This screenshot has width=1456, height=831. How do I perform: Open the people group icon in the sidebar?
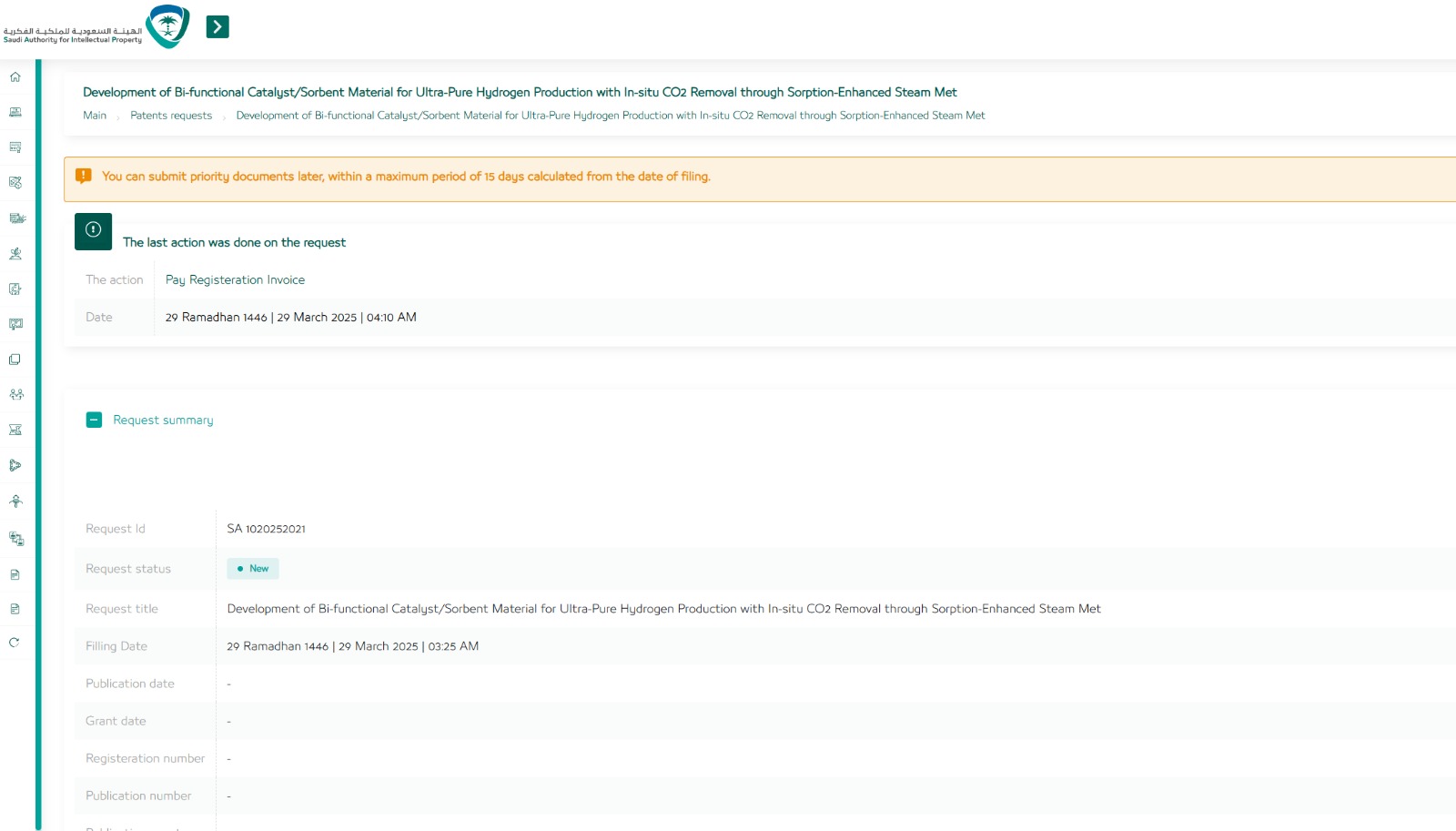tap(15, 395)
